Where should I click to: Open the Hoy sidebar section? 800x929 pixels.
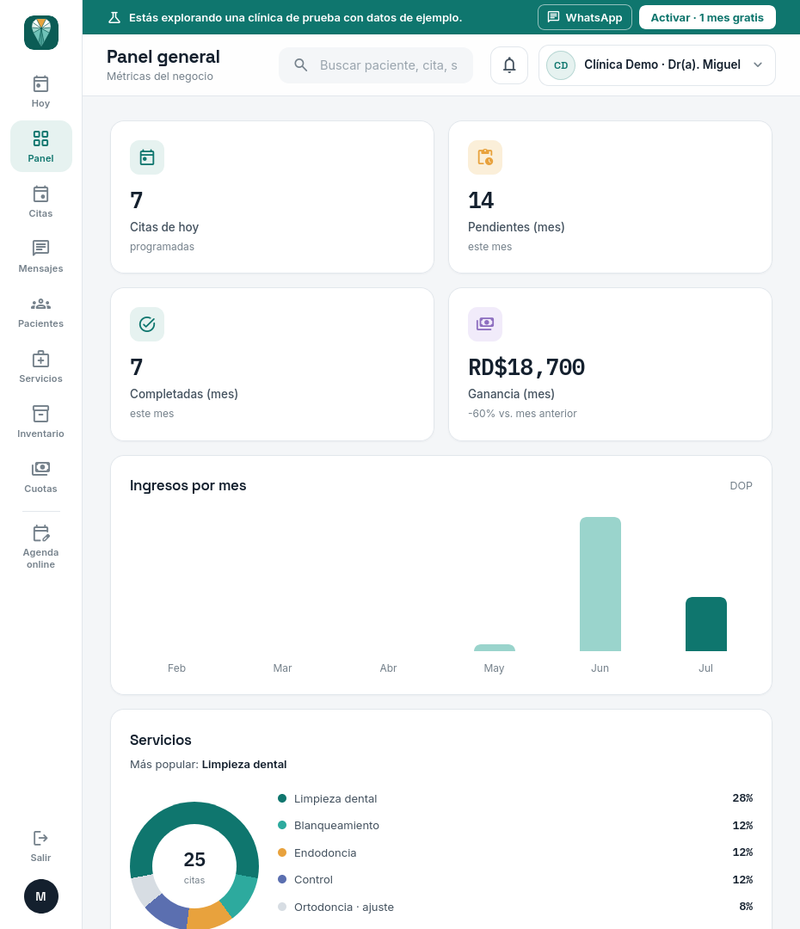pos(41,92)
